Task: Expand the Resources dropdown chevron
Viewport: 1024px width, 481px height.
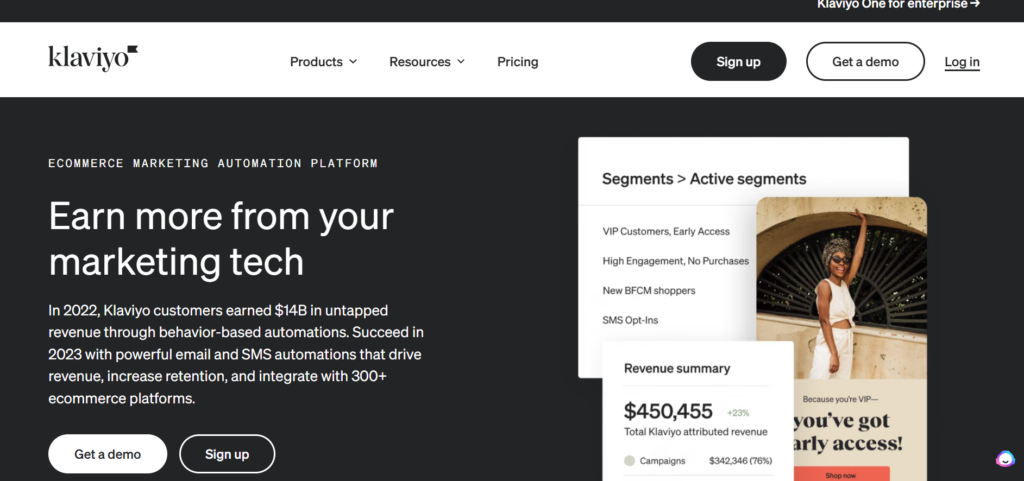Action: 461,62
